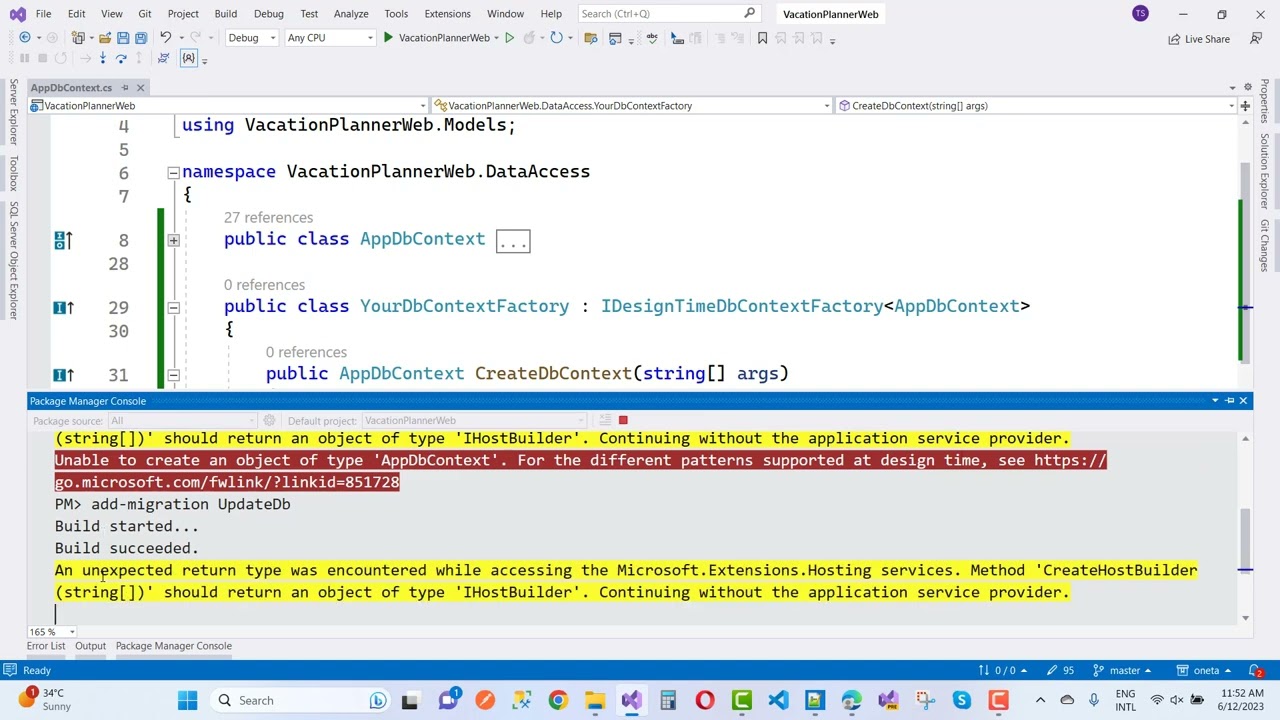Expand the collapsed code ellipsis box
1280x720 pixels.
point(513,241)
